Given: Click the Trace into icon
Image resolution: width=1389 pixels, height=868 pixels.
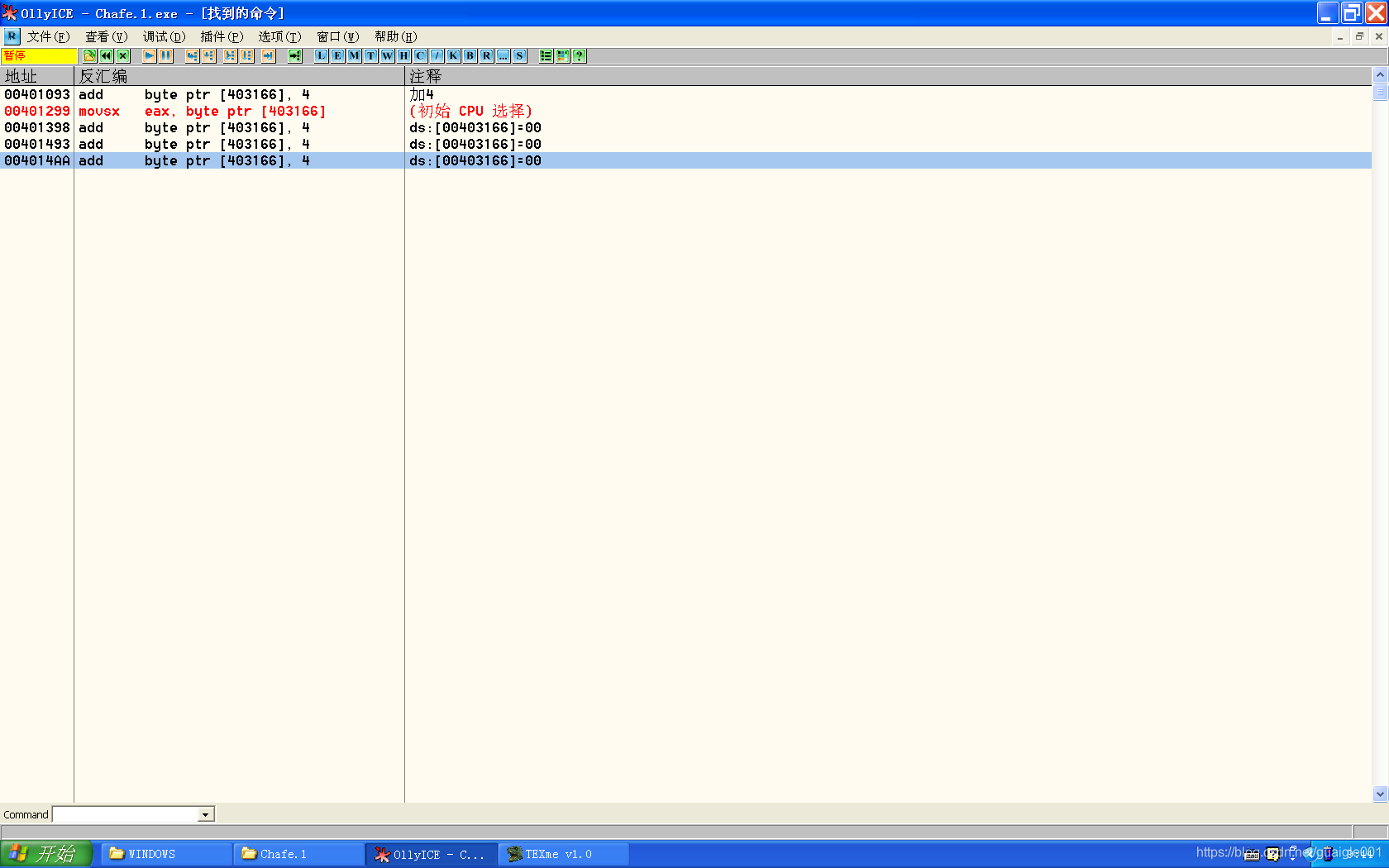Looking at the screenshot, I should point(231,55).
